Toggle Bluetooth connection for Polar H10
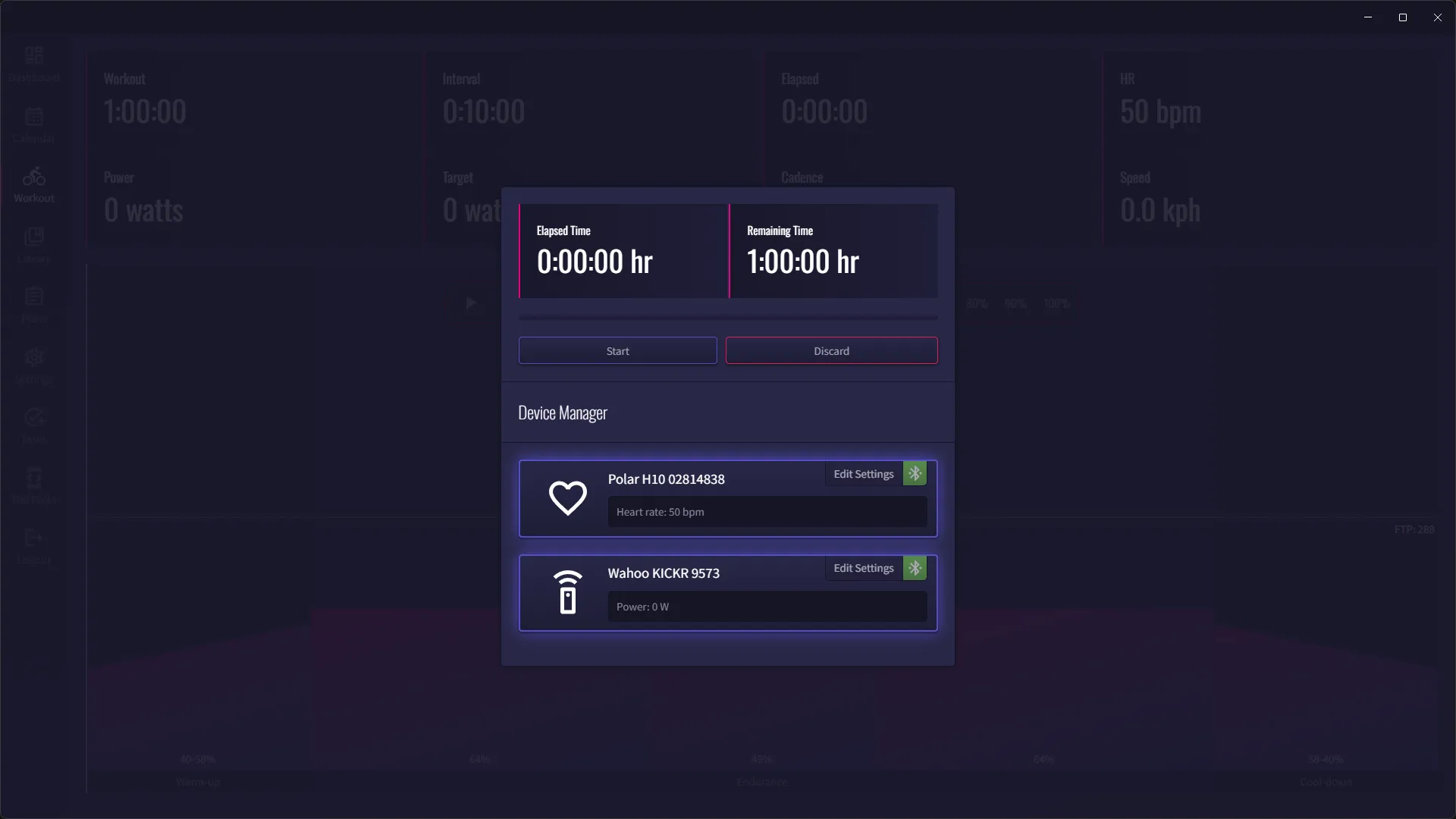Viewport: 1456px width, 819px height. click(x=915, y=474)
